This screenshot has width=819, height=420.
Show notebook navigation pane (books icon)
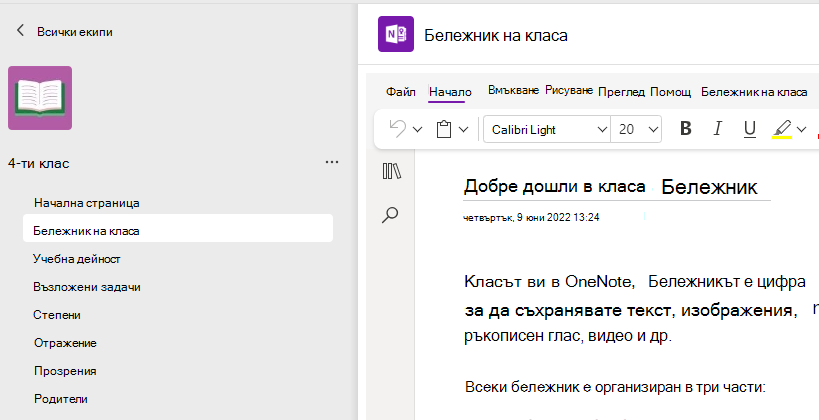pyautogui.click(x=392, y=171)
